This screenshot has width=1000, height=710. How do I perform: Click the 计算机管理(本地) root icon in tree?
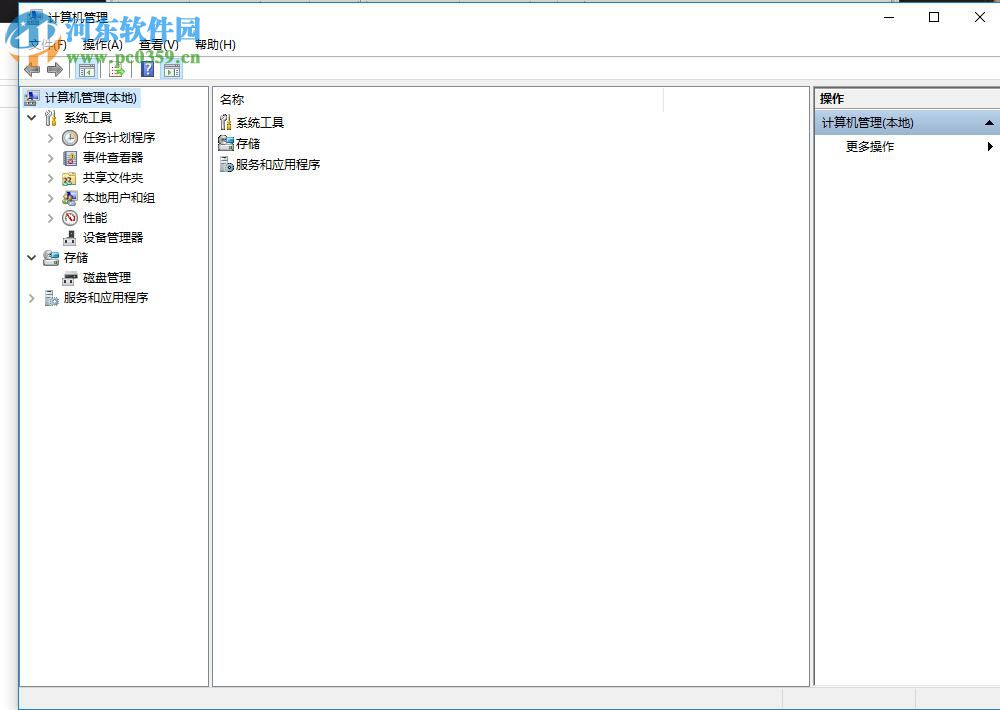[x=31, y=98]
